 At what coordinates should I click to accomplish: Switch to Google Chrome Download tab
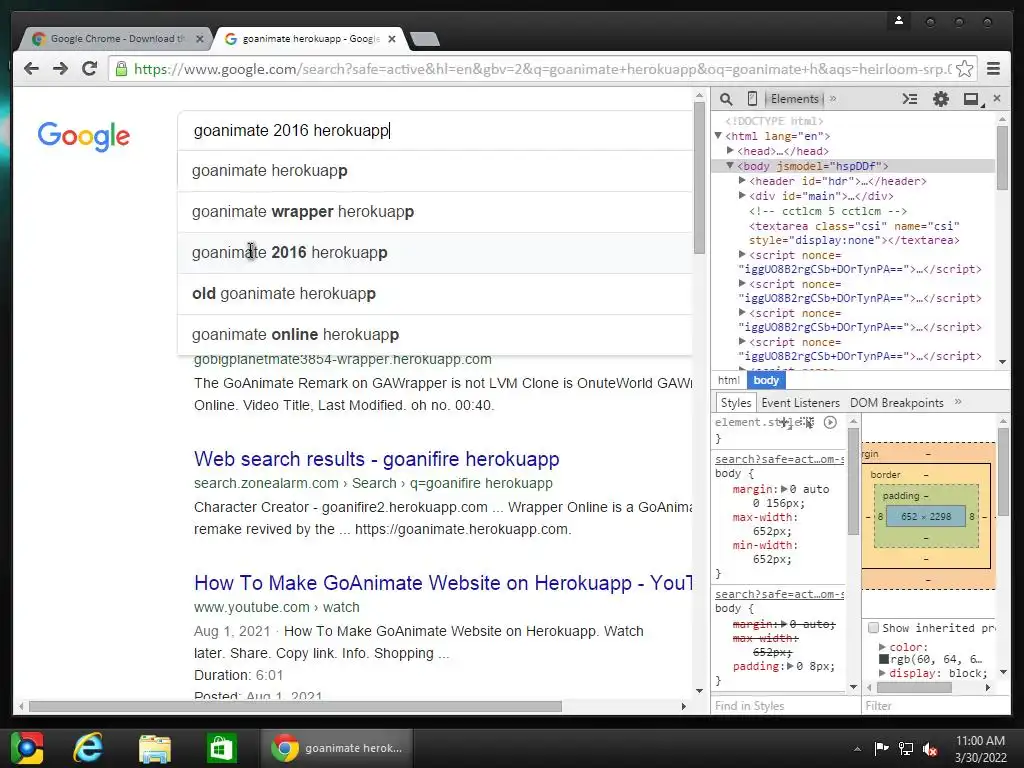point(116,39)
